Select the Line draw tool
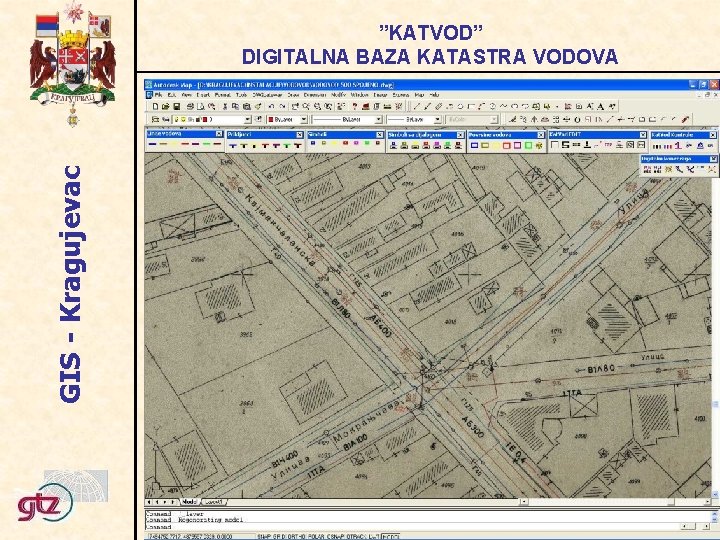The image size is (720, 540). coord(416,107)
